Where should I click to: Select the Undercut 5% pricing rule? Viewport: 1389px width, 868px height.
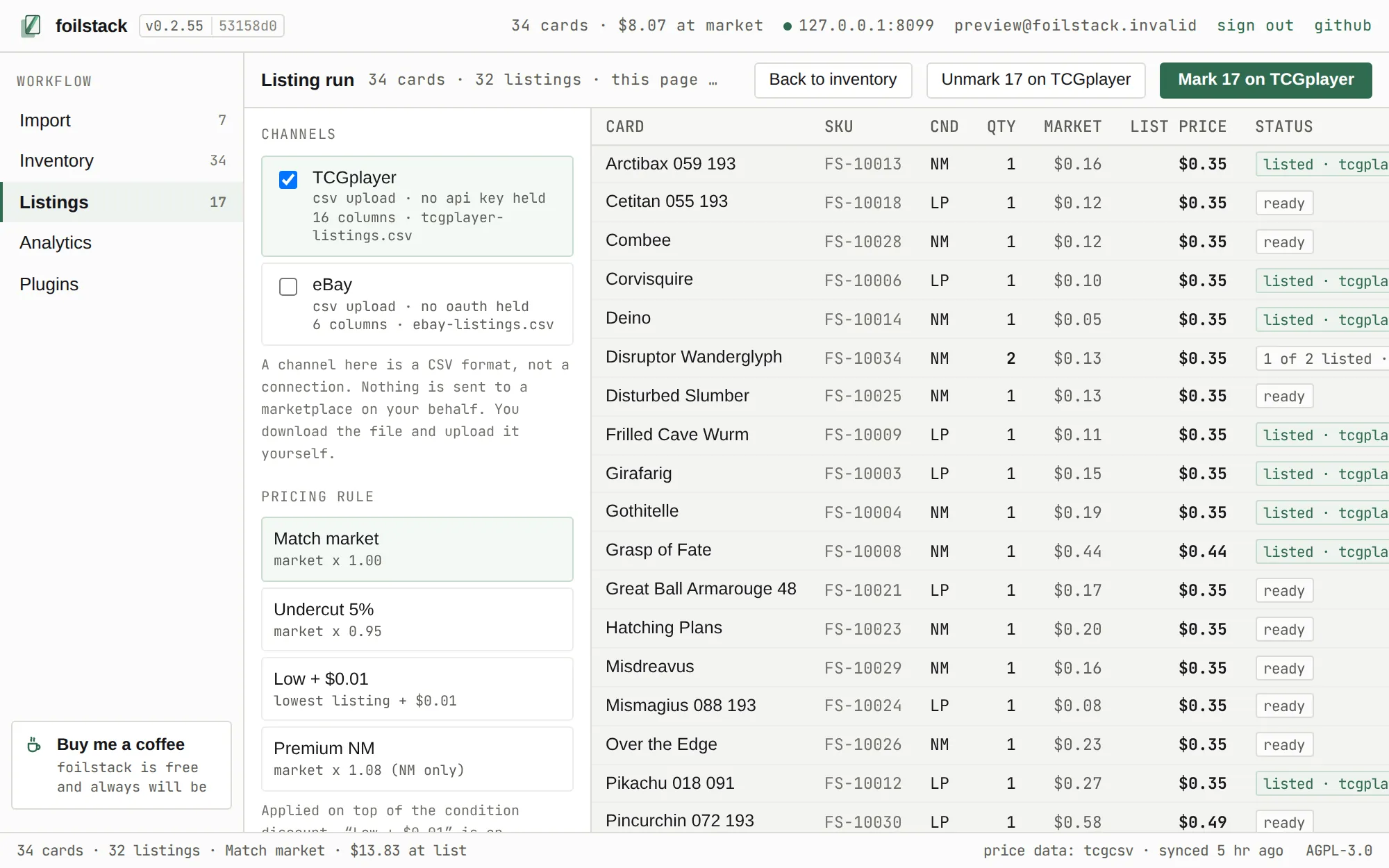click(x=417, y=619)
